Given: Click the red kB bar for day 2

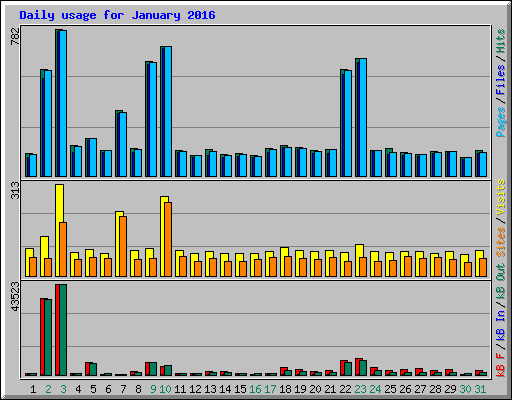Looking at the screenshot, I should coord(43,337).
